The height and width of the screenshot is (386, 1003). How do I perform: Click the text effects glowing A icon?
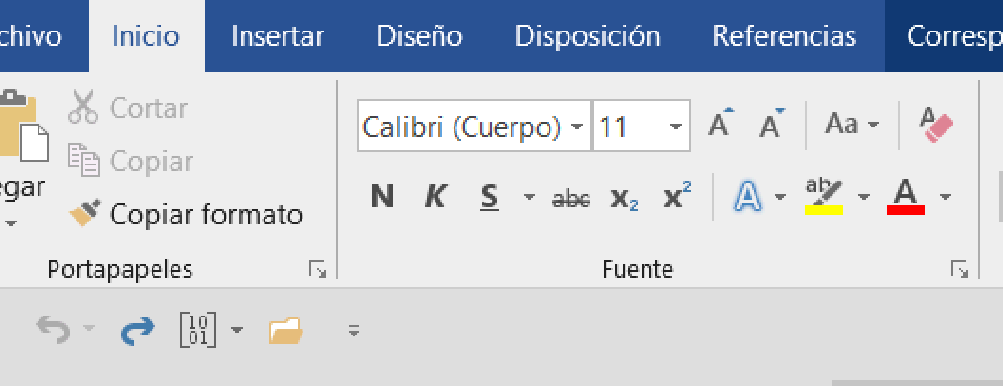(x=748, y=196)
